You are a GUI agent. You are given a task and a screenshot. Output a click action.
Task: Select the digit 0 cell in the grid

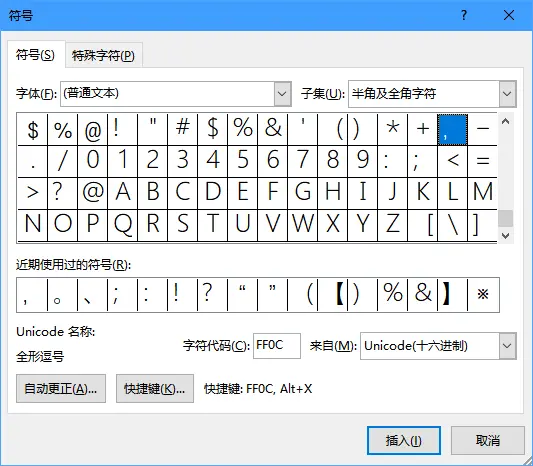[92, 161]
